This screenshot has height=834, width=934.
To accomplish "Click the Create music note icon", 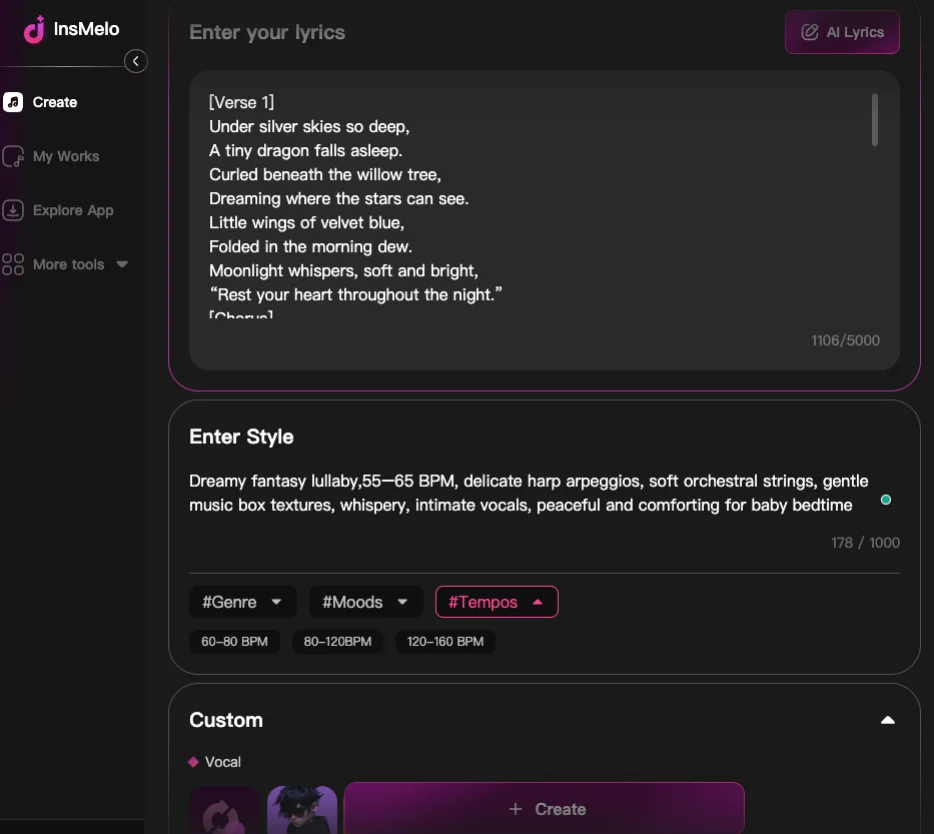I will (x=13, y=102).
